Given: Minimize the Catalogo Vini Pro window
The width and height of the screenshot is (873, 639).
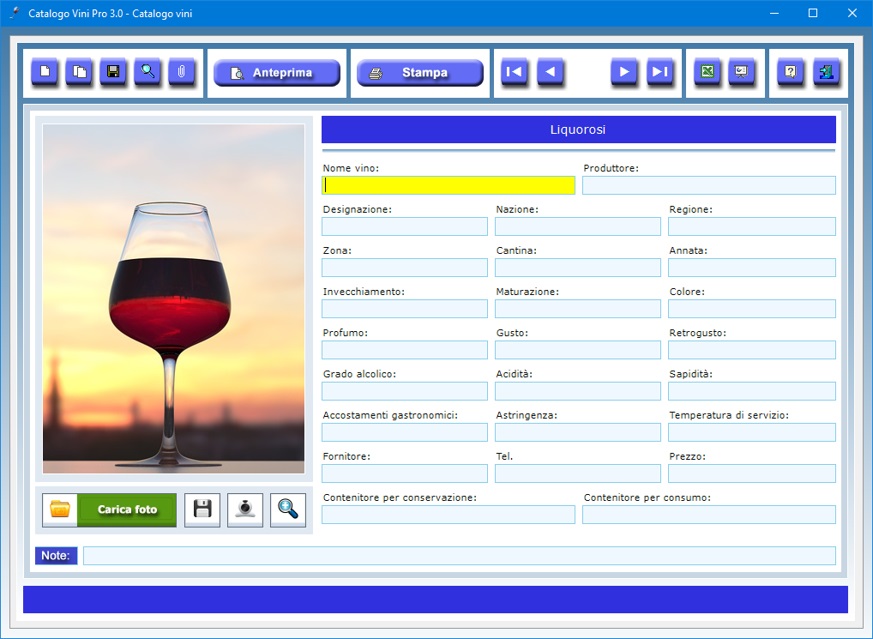Looking at the screenshot, I should [x=774, y=13].
